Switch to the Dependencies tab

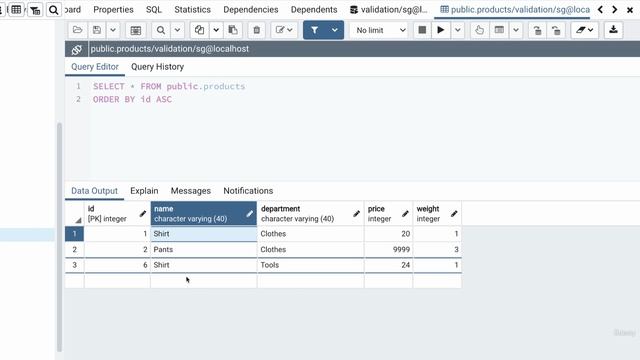point(251,9)
